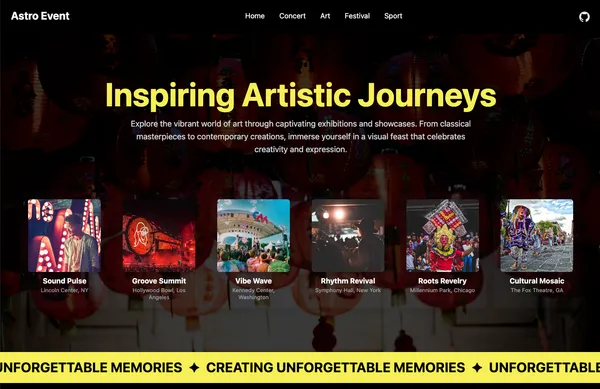Navigate to the Festival page
Screen dimensions: 600x389
point(357,16)
